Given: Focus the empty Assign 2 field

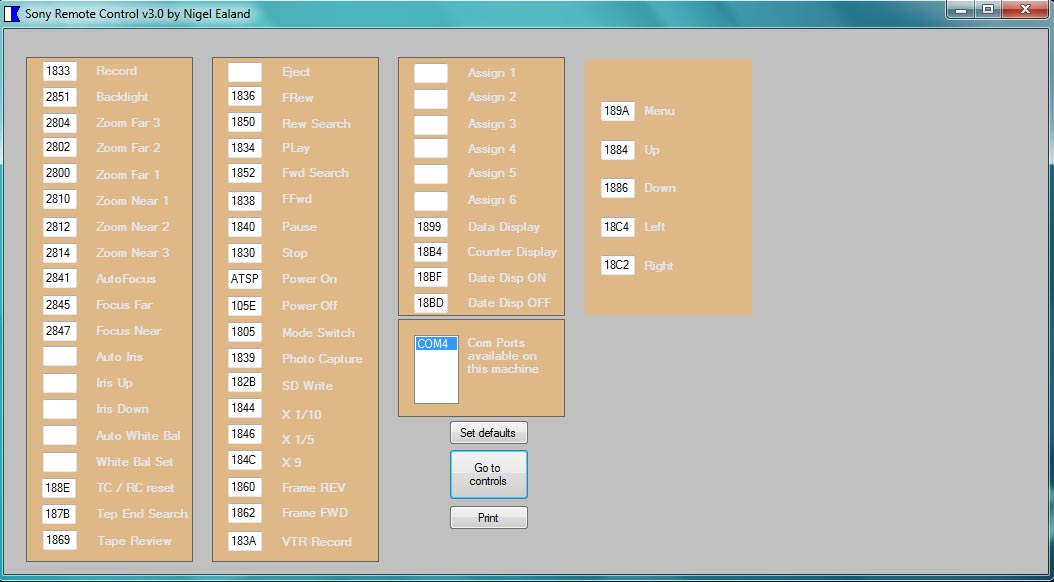Looking at the screenshot, I should click(431, 99).
